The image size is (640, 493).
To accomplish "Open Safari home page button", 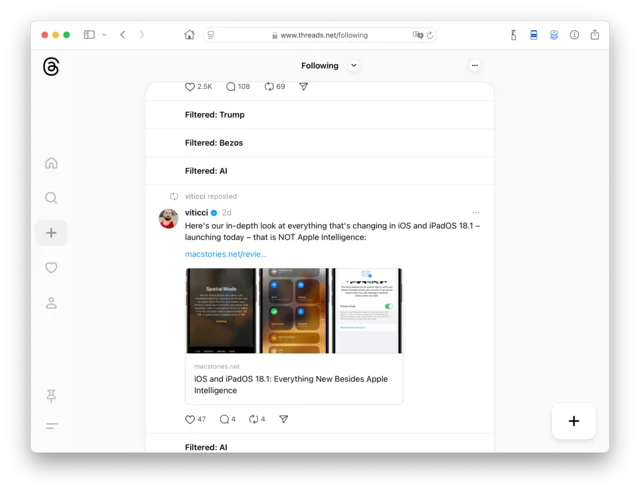I will (x=189, y=35).
